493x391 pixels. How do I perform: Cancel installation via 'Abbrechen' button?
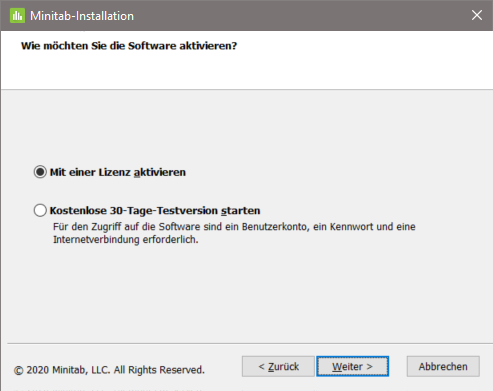tap(443, 366)
